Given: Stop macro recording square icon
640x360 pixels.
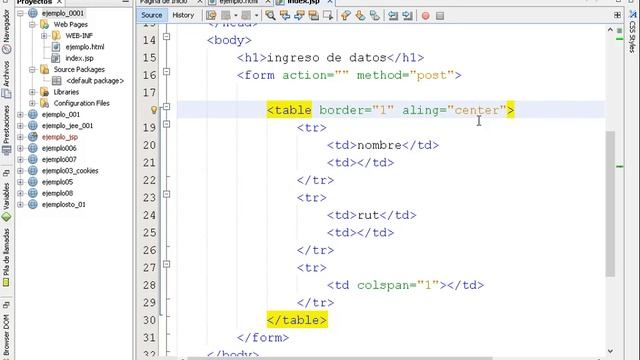Looking at the screenshot, I should pos(440,16).
